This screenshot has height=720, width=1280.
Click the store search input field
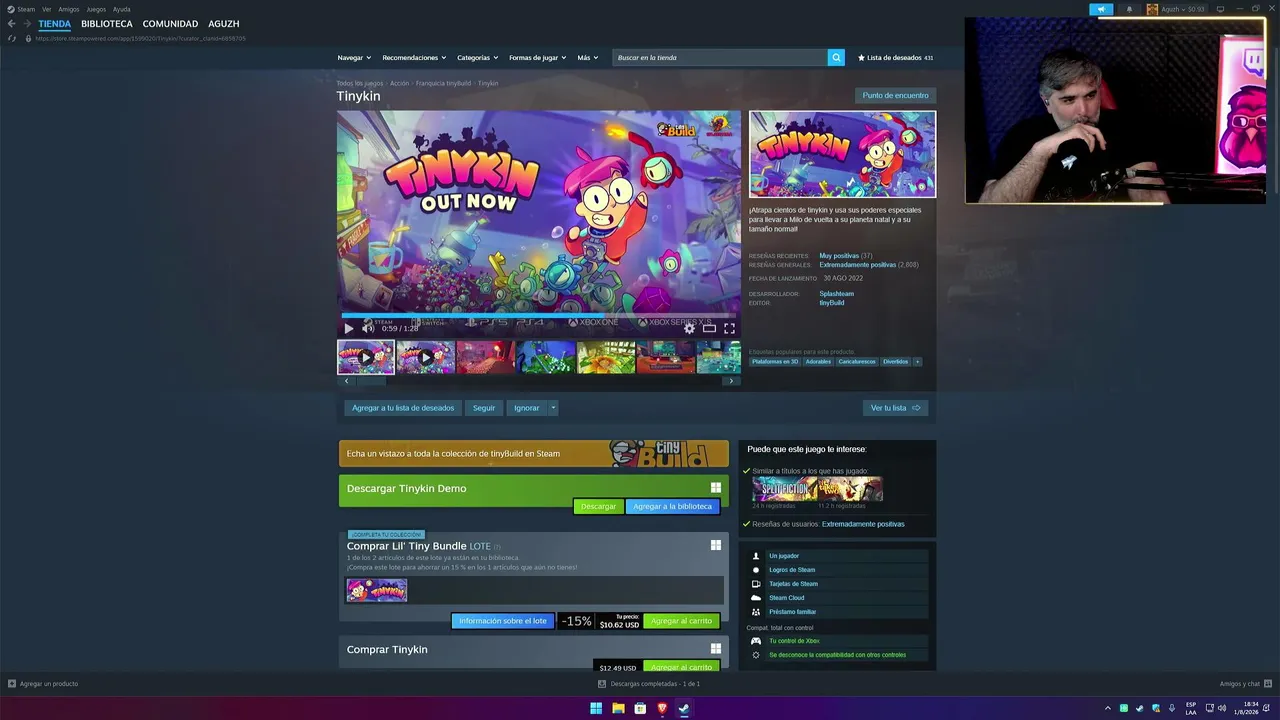click(720, 58)
